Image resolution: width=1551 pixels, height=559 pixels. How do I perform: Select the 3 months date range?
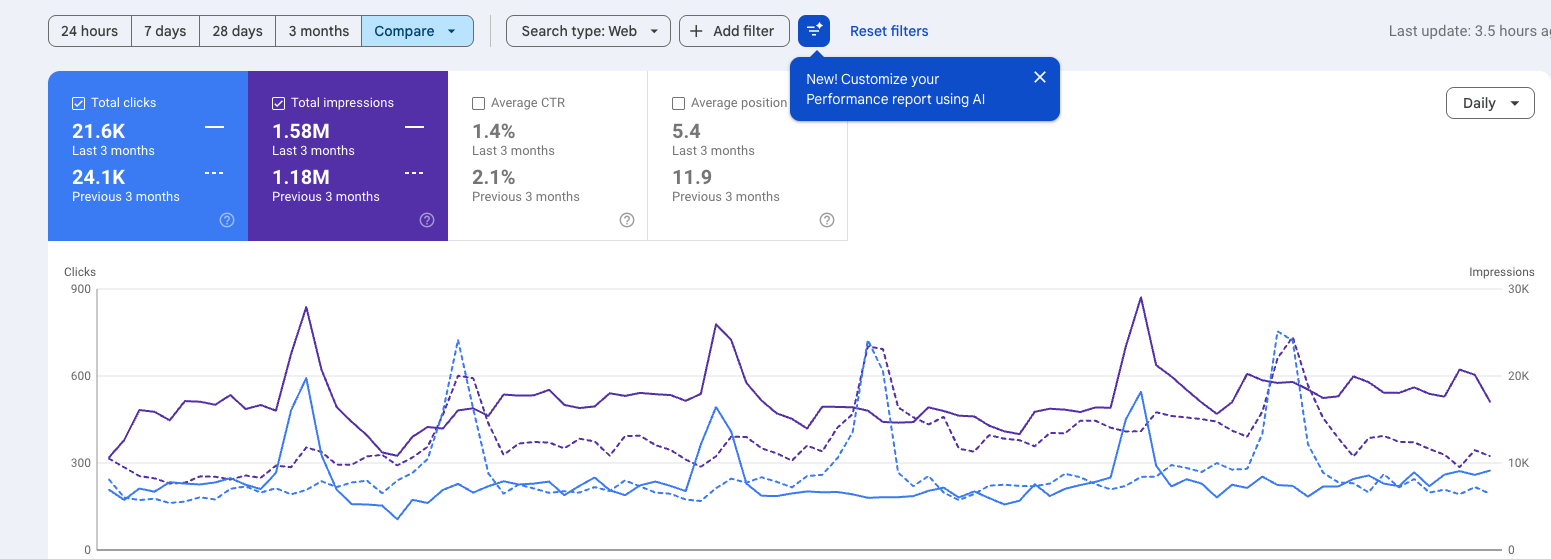[319, 31]
